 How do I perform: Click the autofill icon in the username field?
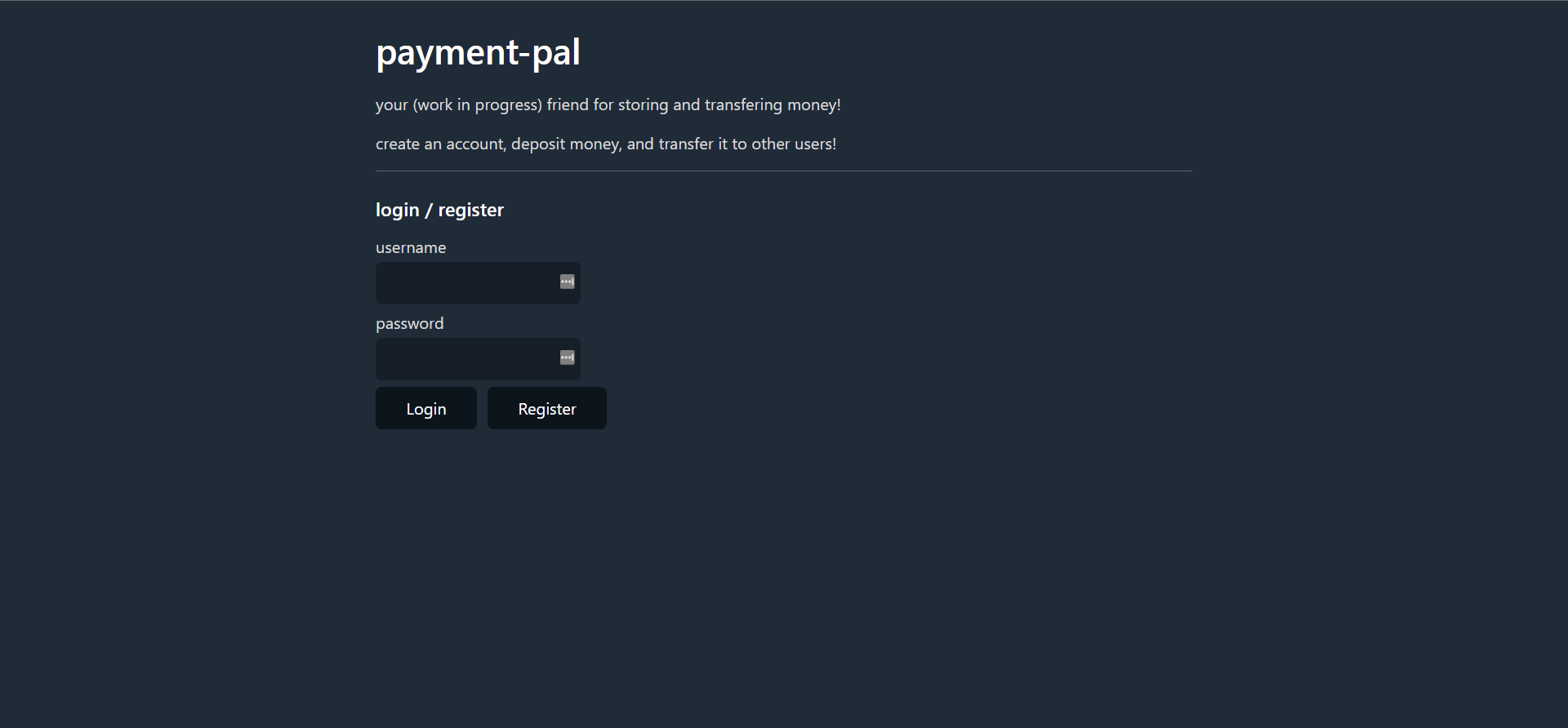coord(567,282)
